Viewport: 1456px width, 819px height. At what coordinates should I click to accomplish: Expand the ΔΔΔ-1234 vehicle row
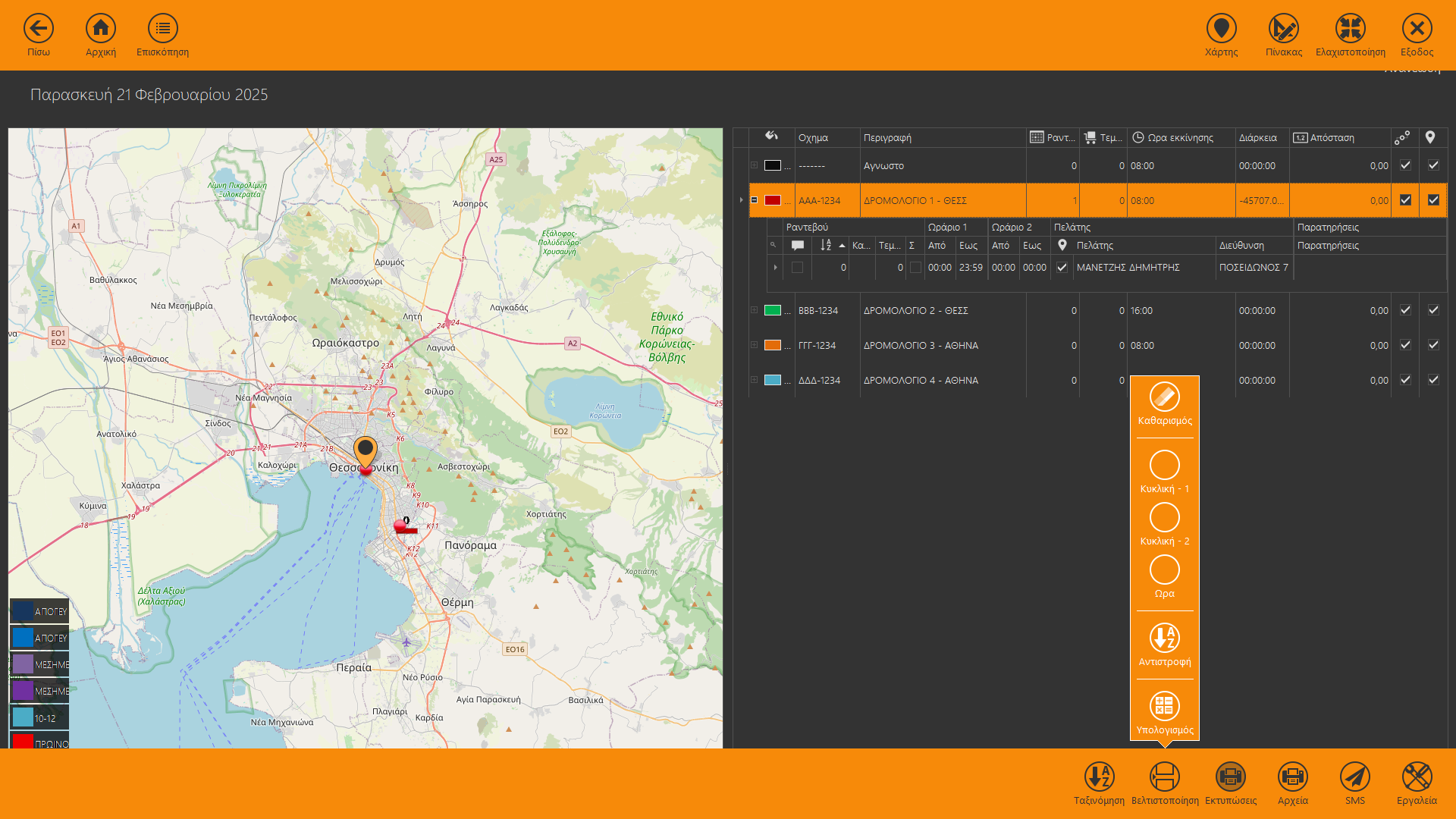754,379
